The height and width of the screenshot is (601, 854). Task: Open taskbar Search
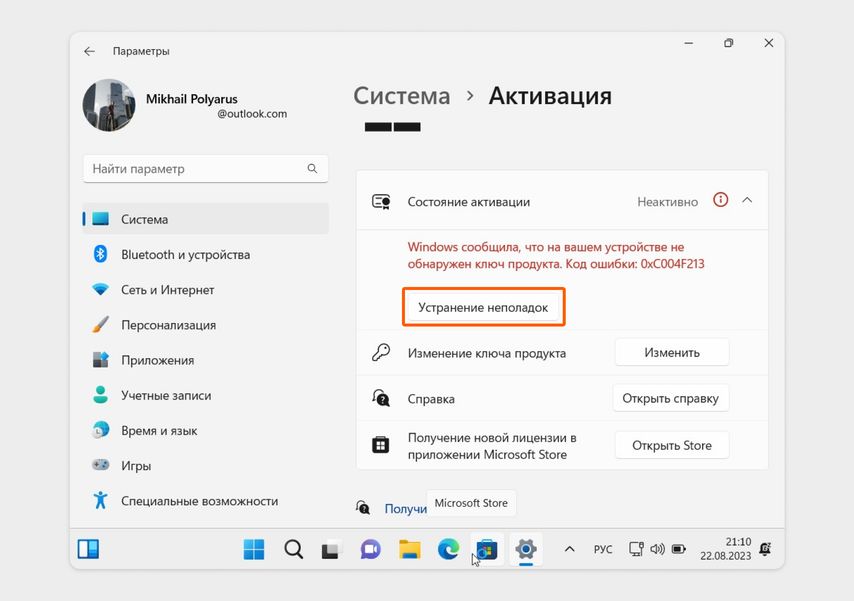click(294, 549)
